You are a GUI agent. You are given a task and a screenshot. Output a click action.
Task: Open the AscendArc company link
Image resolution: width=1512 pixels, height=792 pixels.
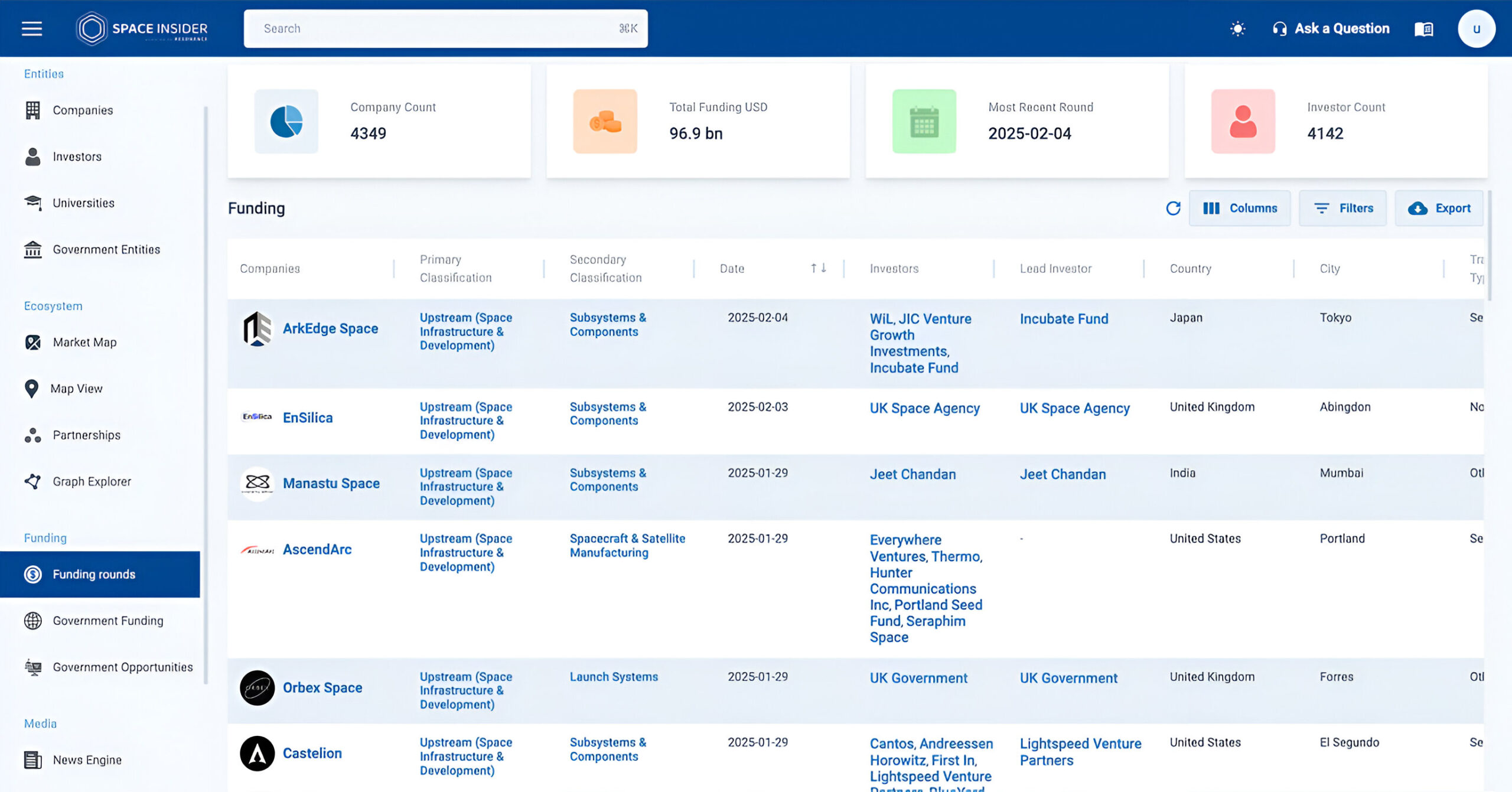[317, 549]
